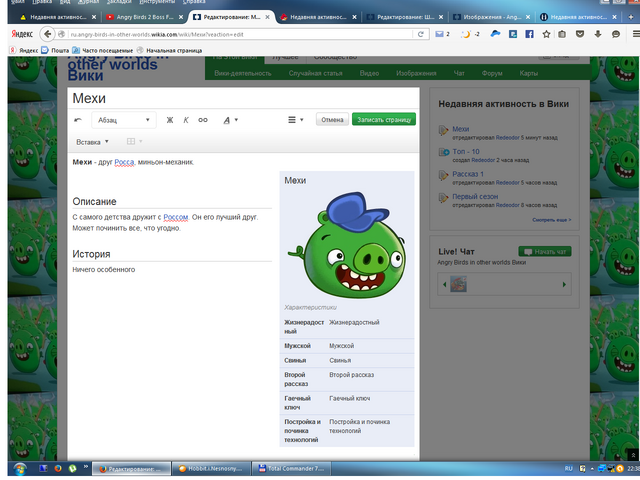Click the undo arrow in editor toolbar
Viewport: 640px width, 480px height.
click(x=78, y=120)
